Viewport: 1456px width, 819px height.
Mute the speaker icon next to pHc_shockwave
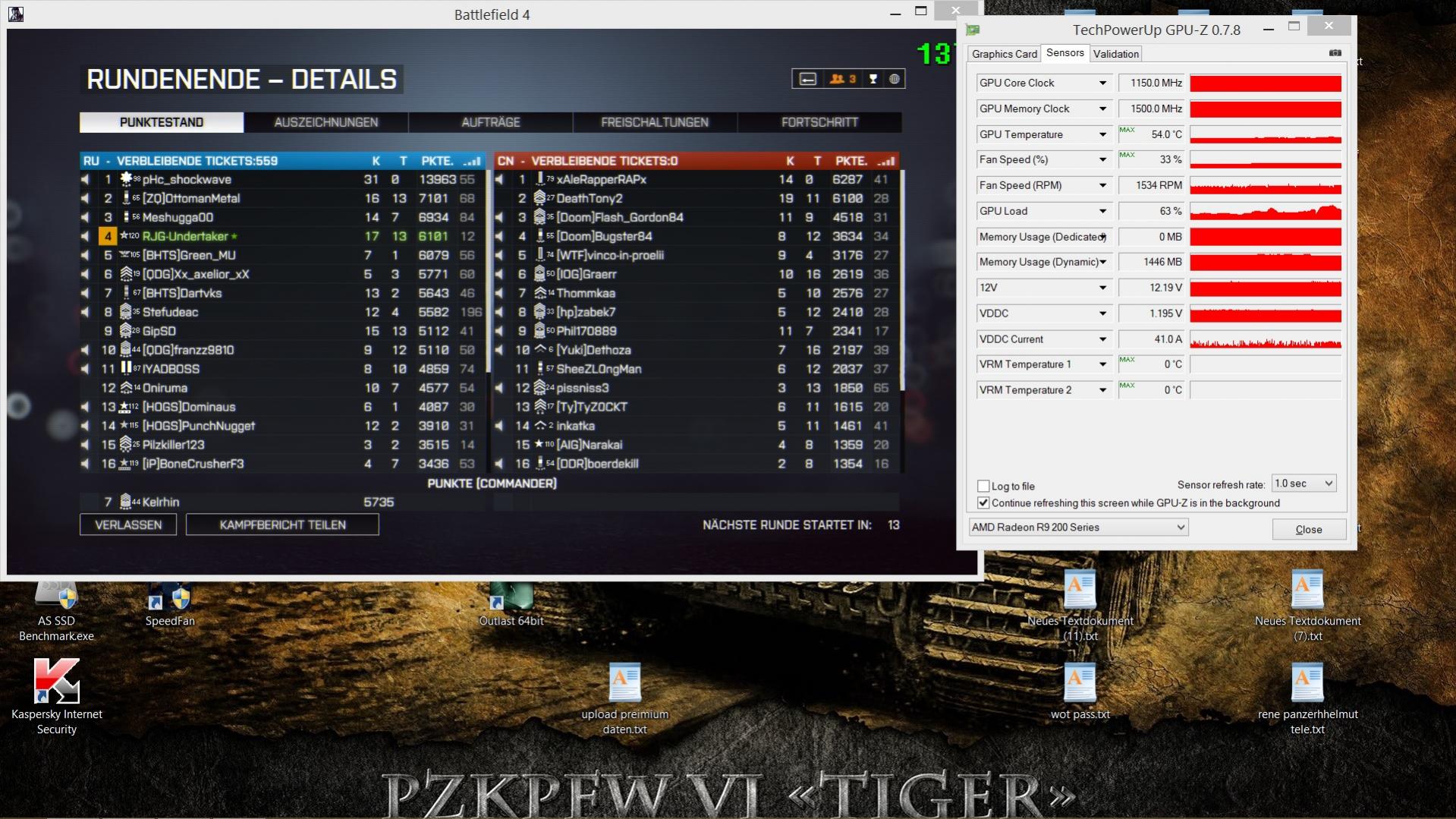tap(86, 180)
